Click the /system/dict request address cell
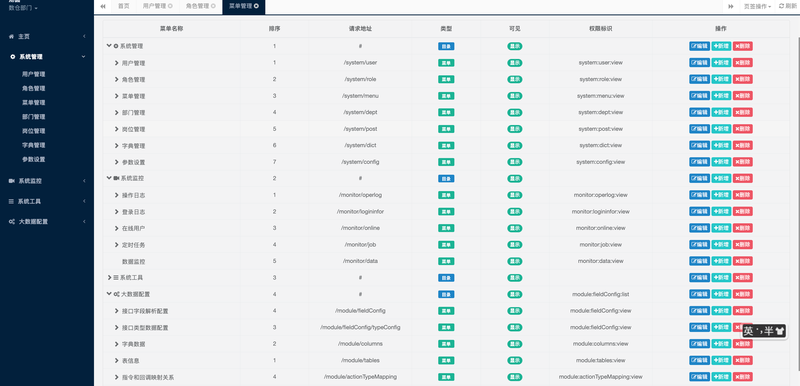The height and width of the screenshot is (386, 800). point(360,145)
